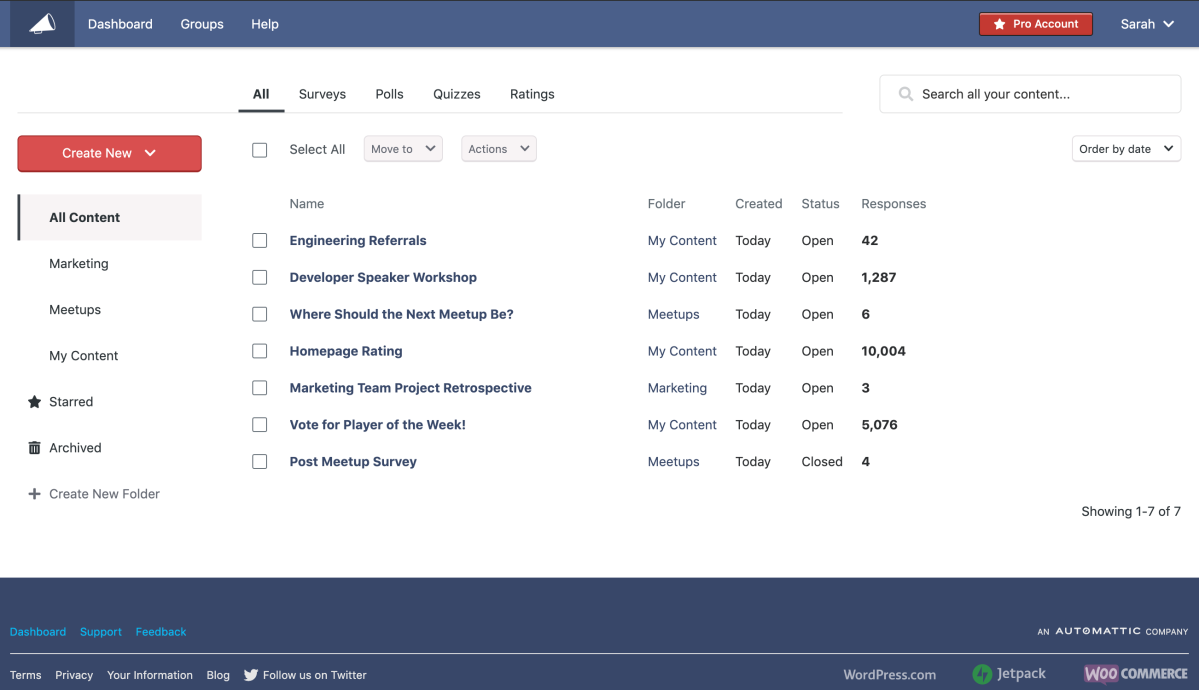Open the Post Meetup Survey item
The width and height of the screenshot is (1199, 690).
point(353,461)
